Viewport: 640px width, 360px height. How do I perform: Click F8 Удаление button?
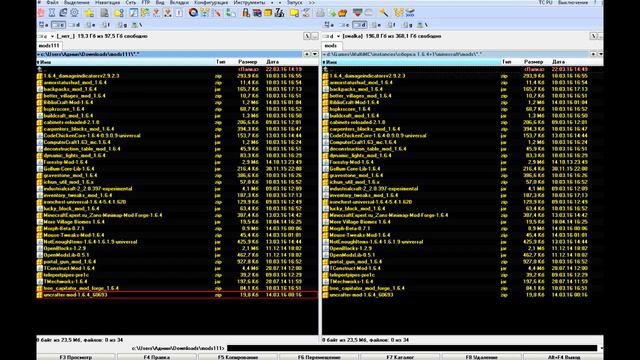pyautogui.click(x=482, y=357)
